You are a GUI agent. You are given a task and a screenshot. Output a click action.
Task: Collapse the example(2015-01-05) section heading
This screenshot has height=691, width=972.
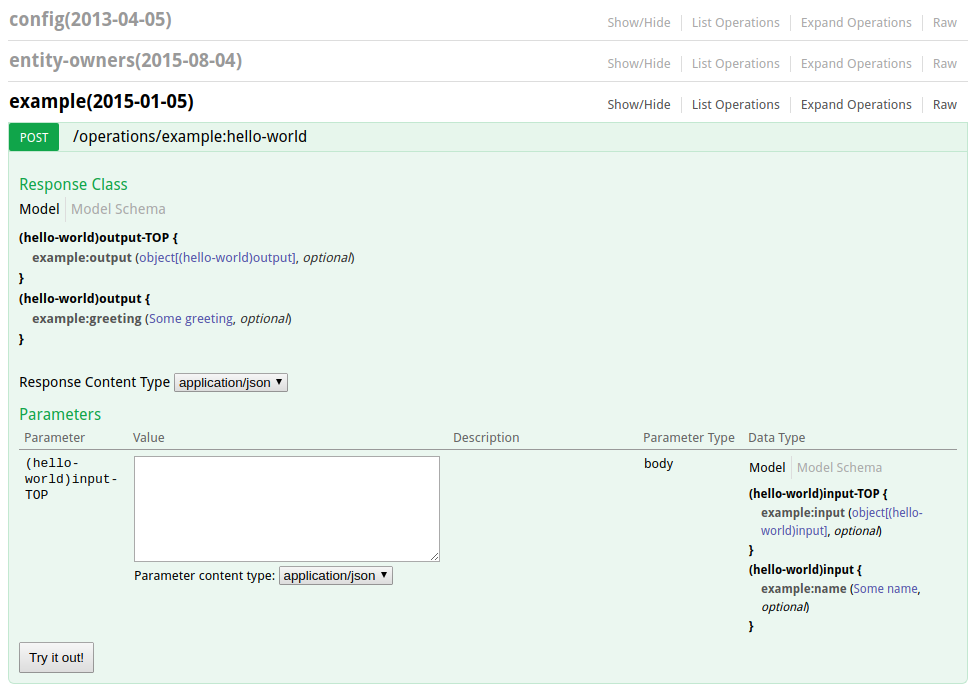click(x=102, y=101)
